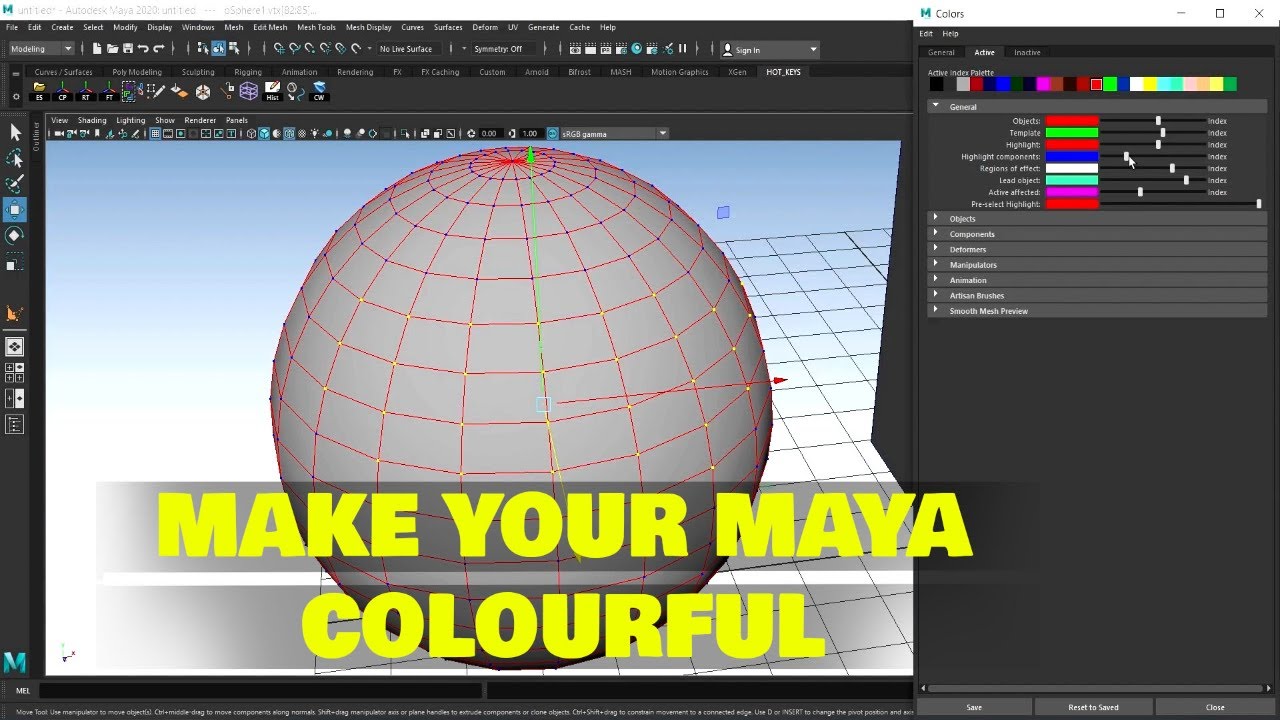The image size is (1280, 720).
Task: Activate the Move tool in toolbox
Action: point(15,210)
